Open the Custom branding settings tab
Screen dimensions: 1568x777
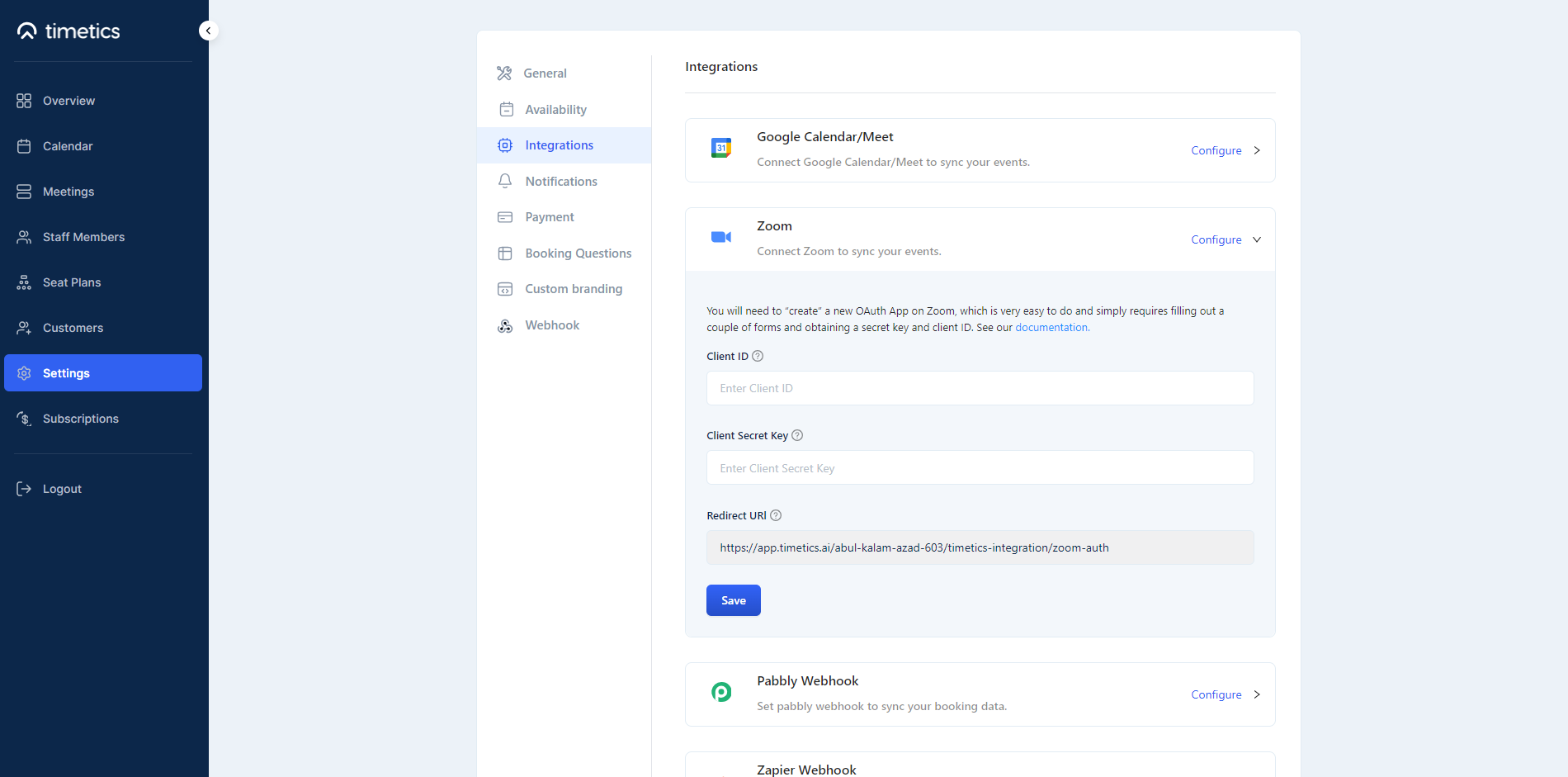(574, 288)
